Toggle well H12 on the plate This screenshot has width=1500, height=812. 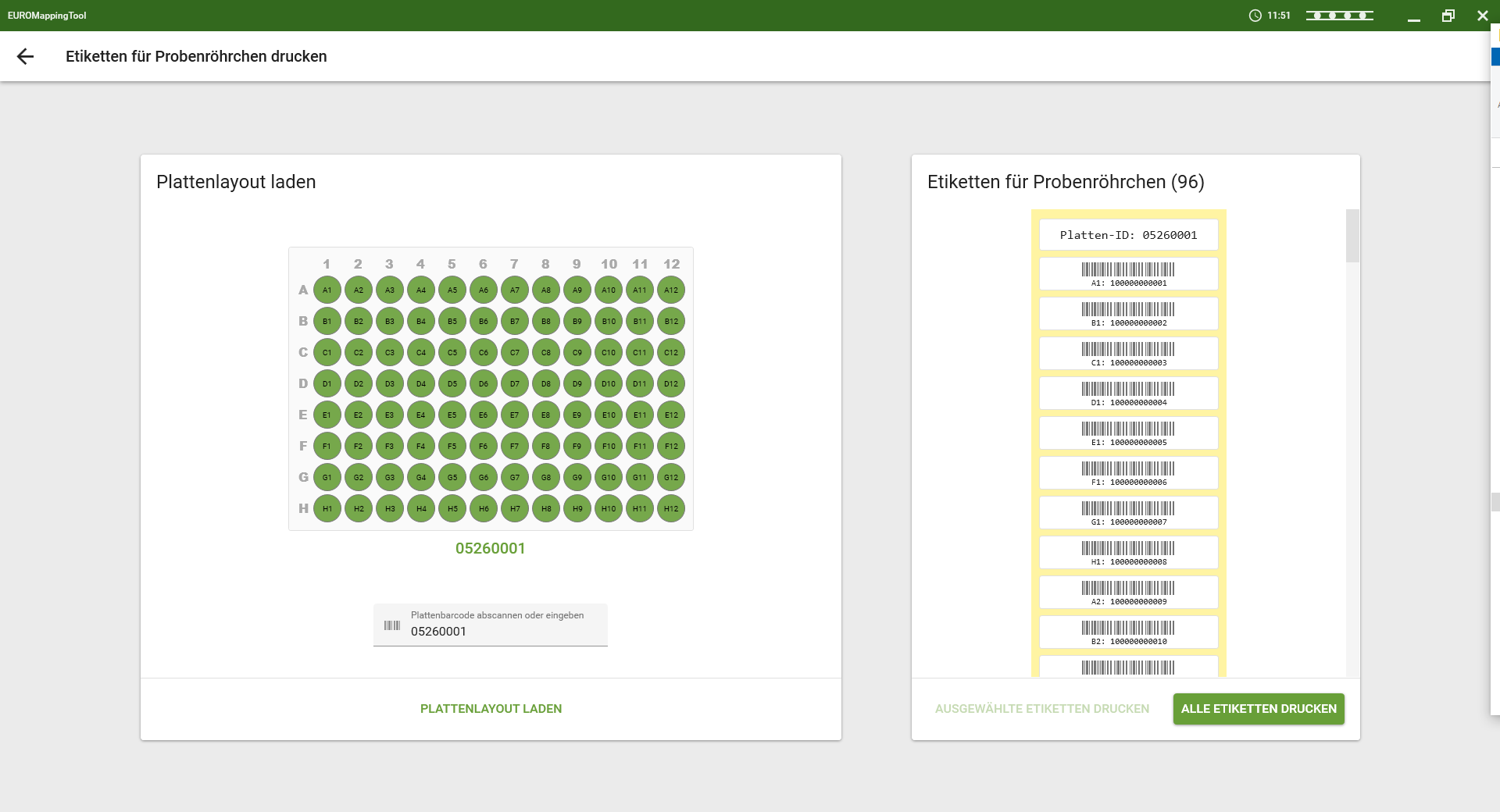click(x=671, y=509)
